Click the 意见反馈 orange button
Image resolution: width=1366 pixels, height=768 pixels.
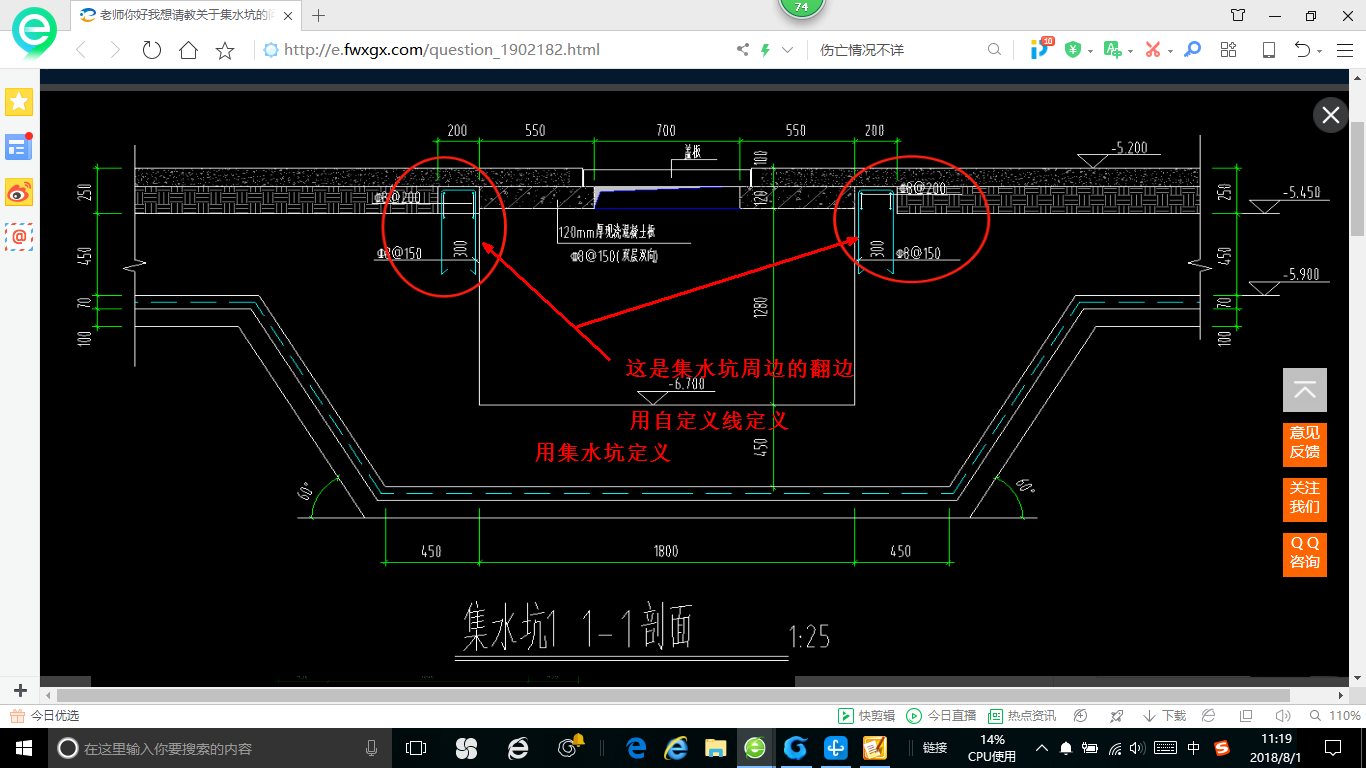point(1305,443)
